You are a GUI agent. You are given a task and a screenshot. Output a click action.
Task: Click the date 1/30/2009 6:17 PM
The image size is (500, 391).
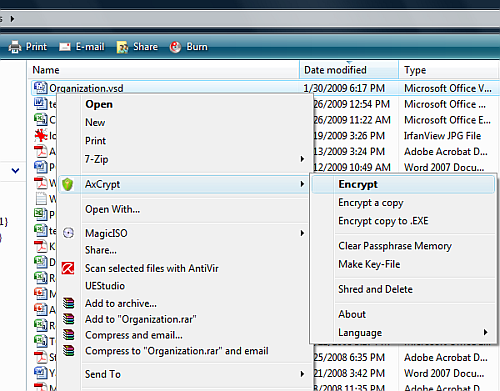pos(344,88)
